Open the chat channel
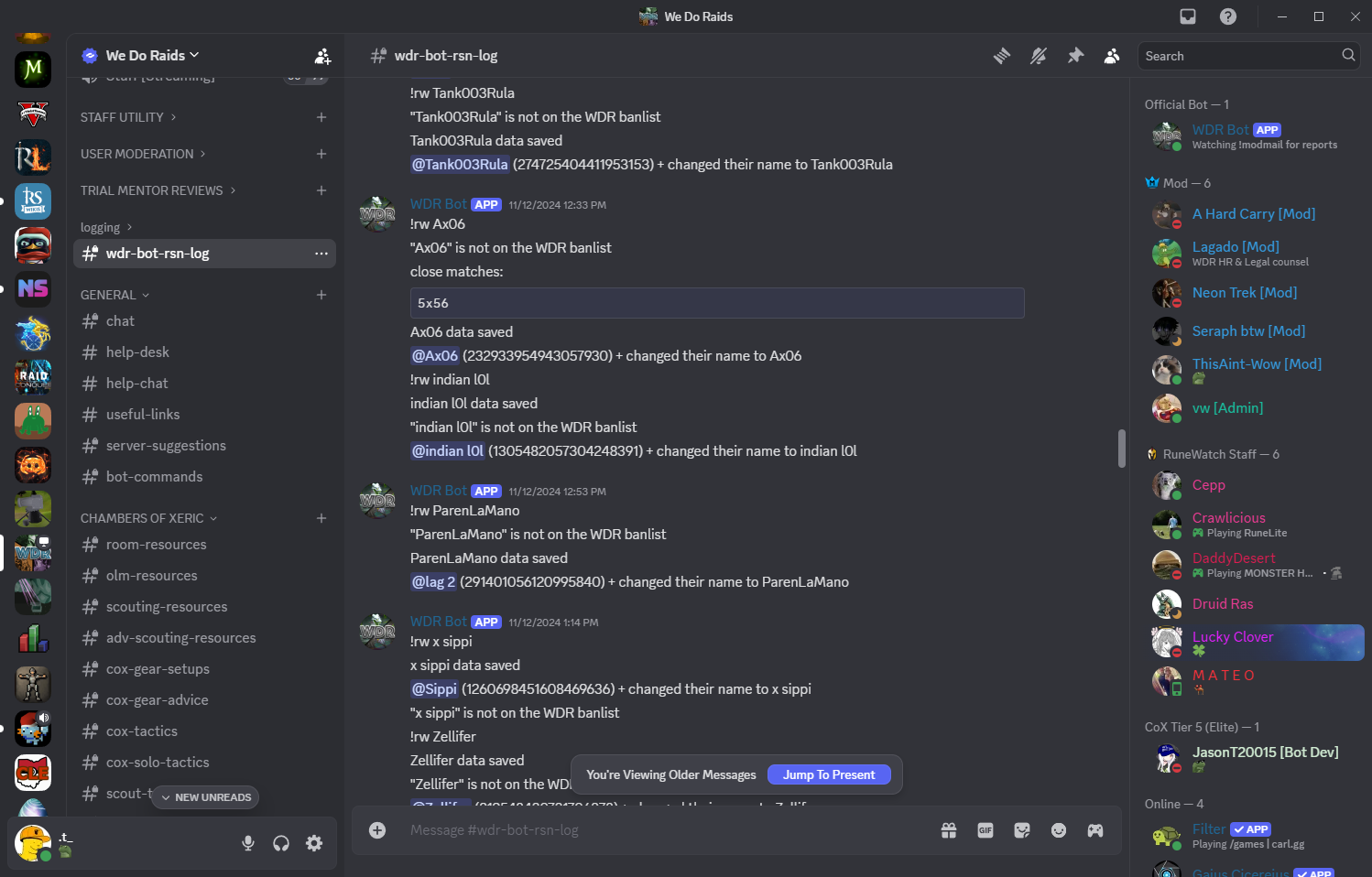The height and width of the screenshot is (877, 1372). pos(204,321)
